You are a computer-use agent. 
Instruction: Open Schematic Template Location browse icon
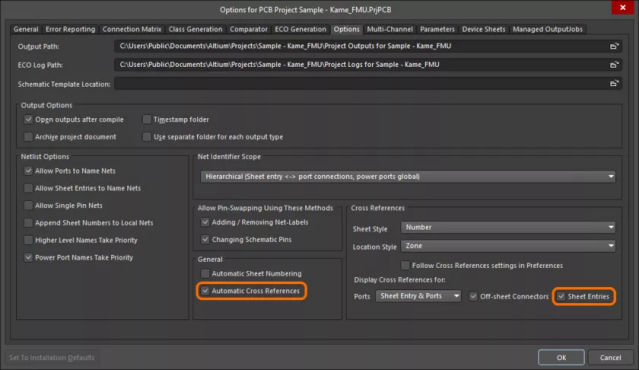(614, 84)
